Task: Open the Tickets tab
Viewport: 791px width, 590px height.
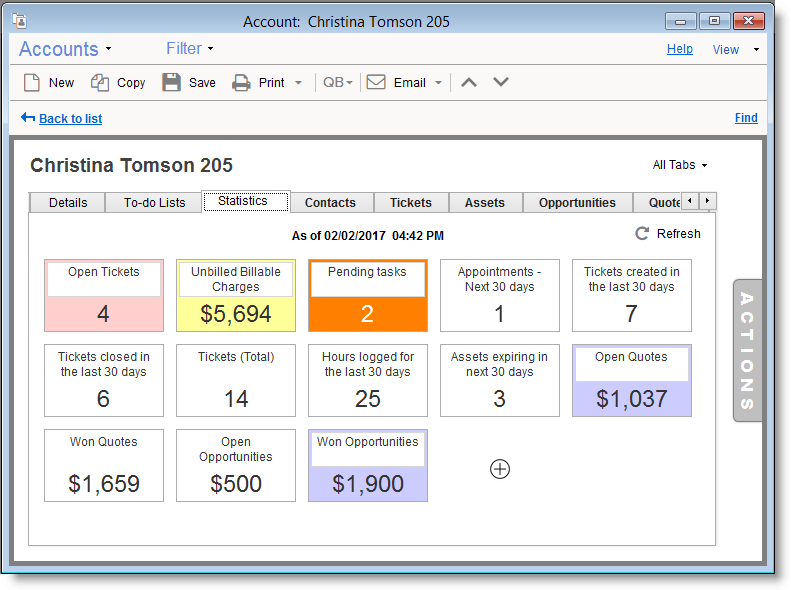Action: coord(411,203)
